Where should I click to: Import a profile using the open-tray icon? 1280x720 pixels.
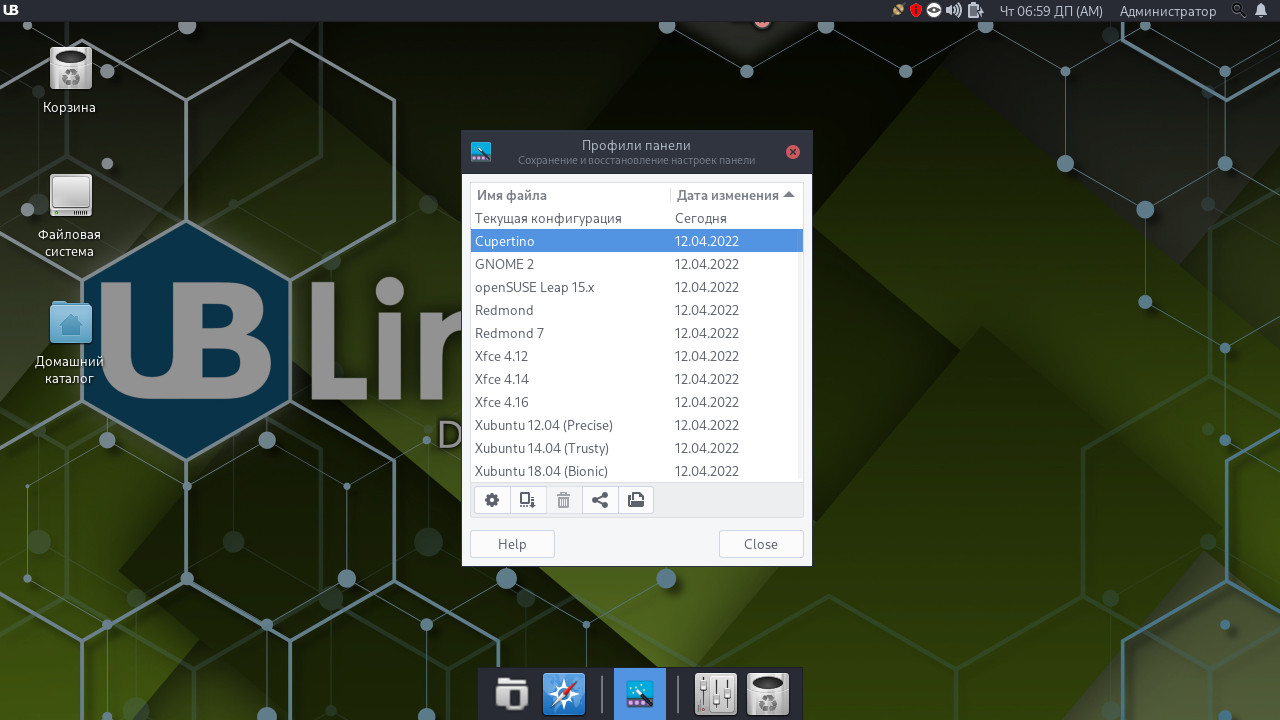[636, 500]
